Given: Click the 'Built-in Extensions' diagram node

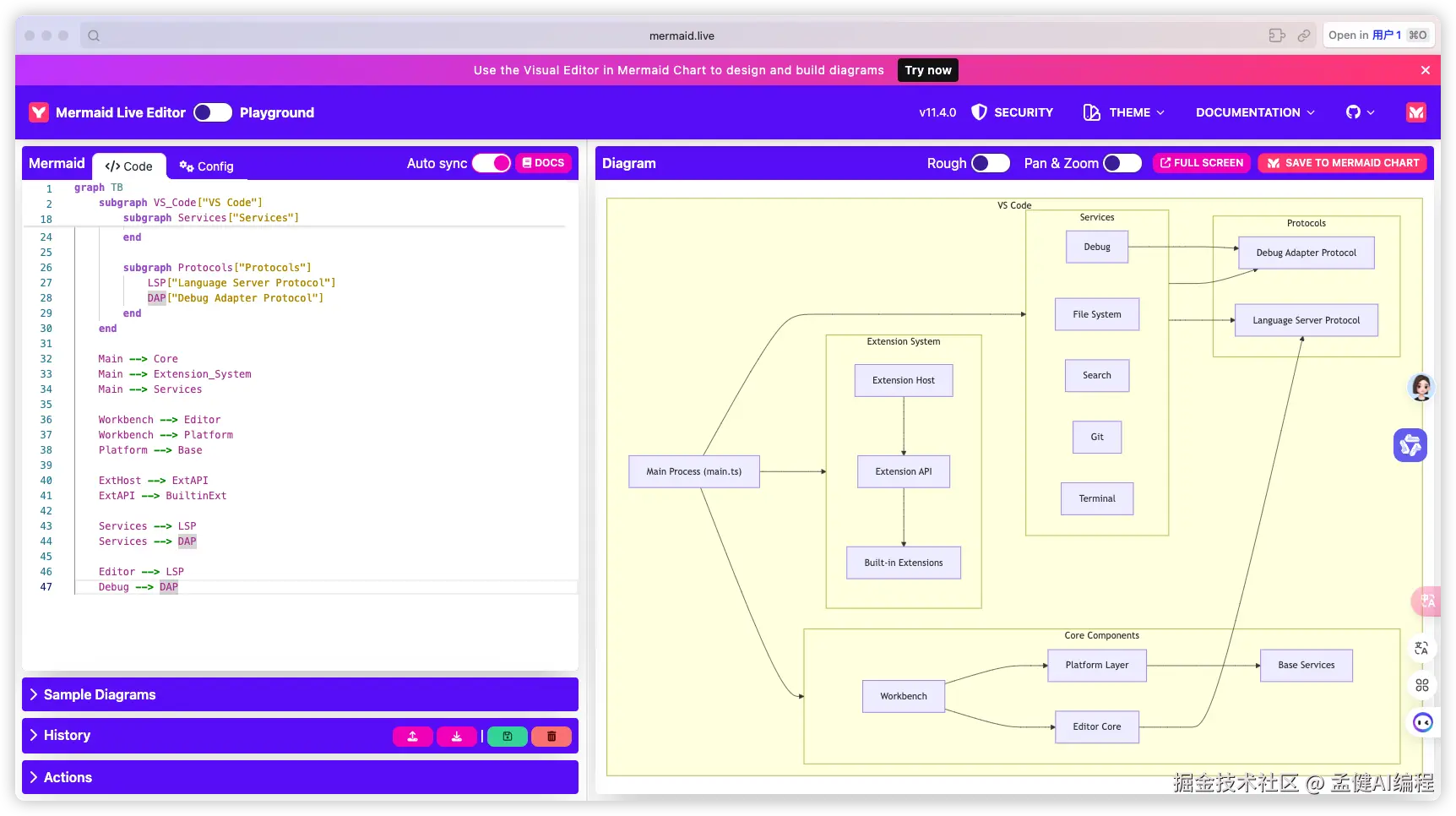Looking at the screenshot, I should (x=904, y=563).
